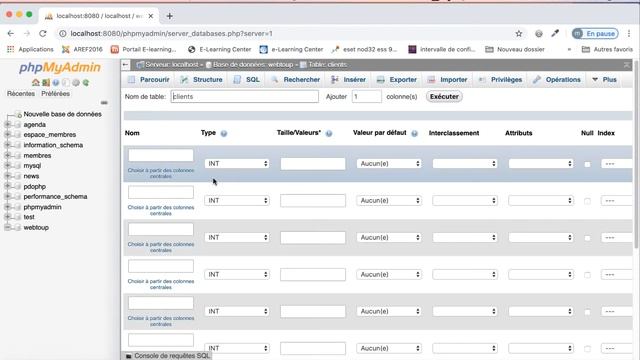Show the Récentes tables list
This screenshot has height=360, width=640.
click(21, 93)
